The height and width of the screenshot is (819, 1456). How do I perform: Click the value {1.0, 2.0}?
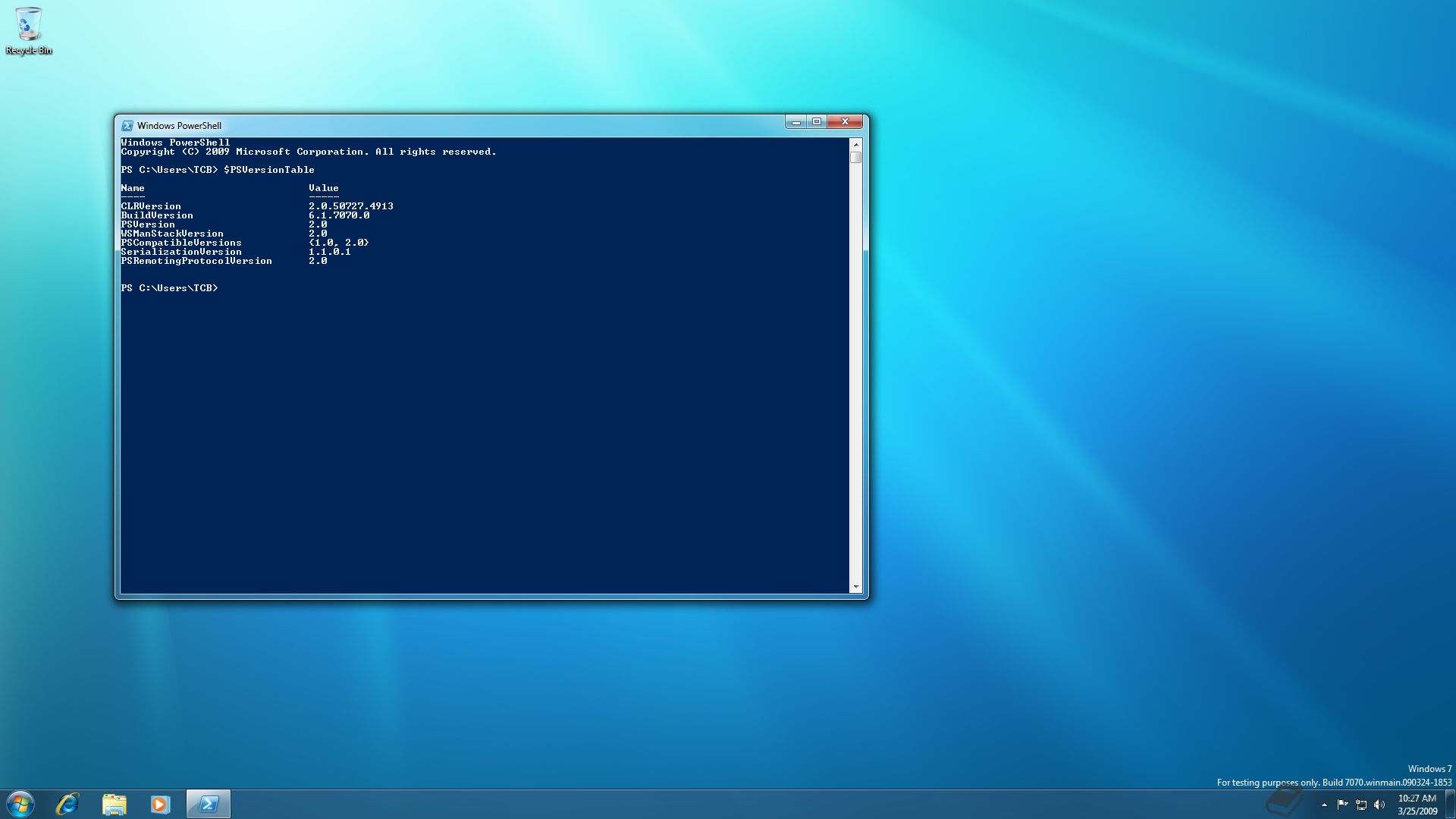pyautogui.click(x=339, y=243)
